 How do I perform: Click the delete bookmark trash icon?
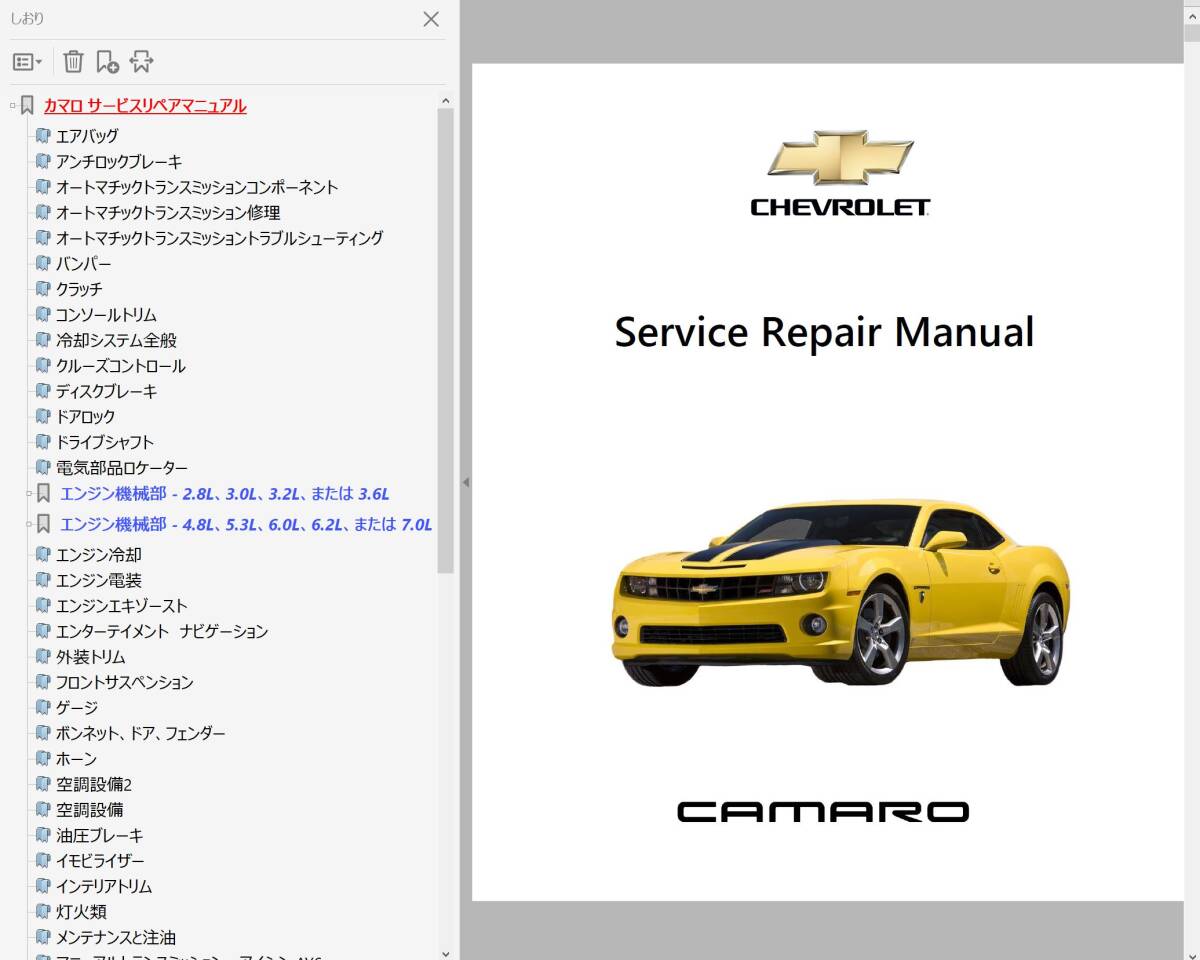tap(73, 62)
